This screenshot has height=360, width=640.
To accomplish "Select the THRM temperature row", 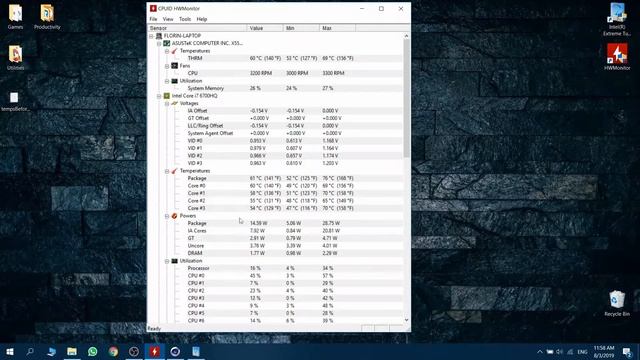I will pos(275,58).
